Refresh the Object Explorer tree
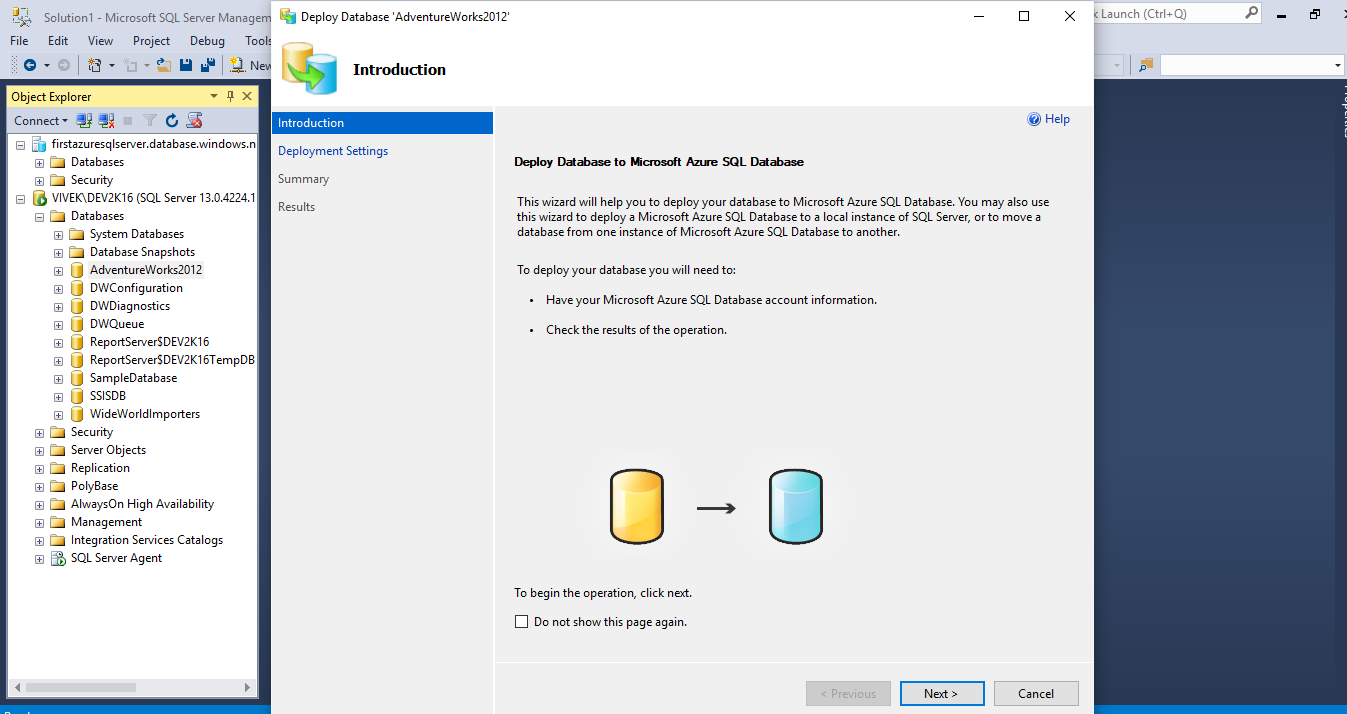This screenshot has width=1347, height=714. pyautogui.click(x=172, y=121)
